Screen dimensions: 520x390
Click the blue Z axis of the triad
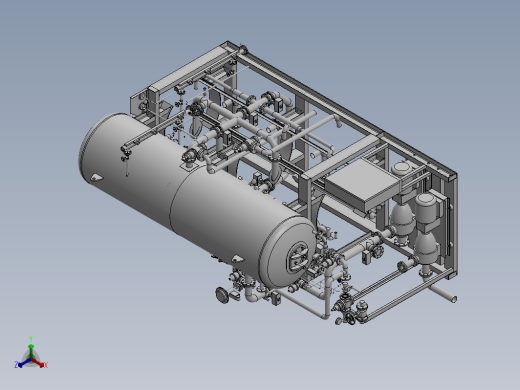click(x=24, y=362)
